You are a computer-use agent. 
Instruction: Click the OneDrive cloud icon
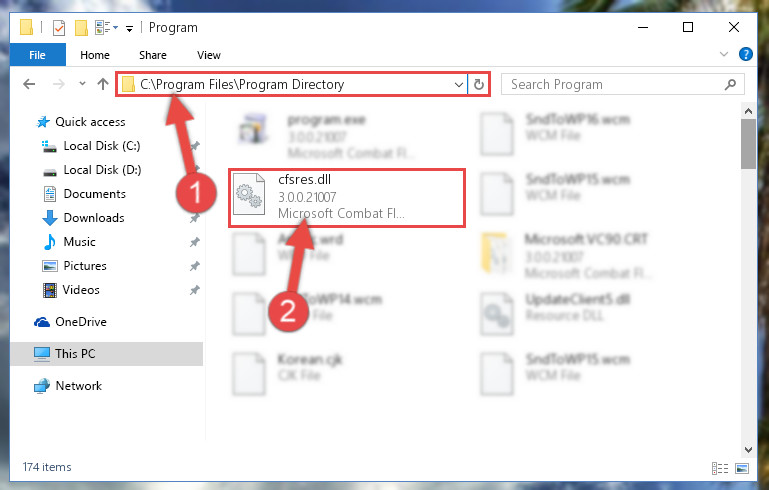42,322
